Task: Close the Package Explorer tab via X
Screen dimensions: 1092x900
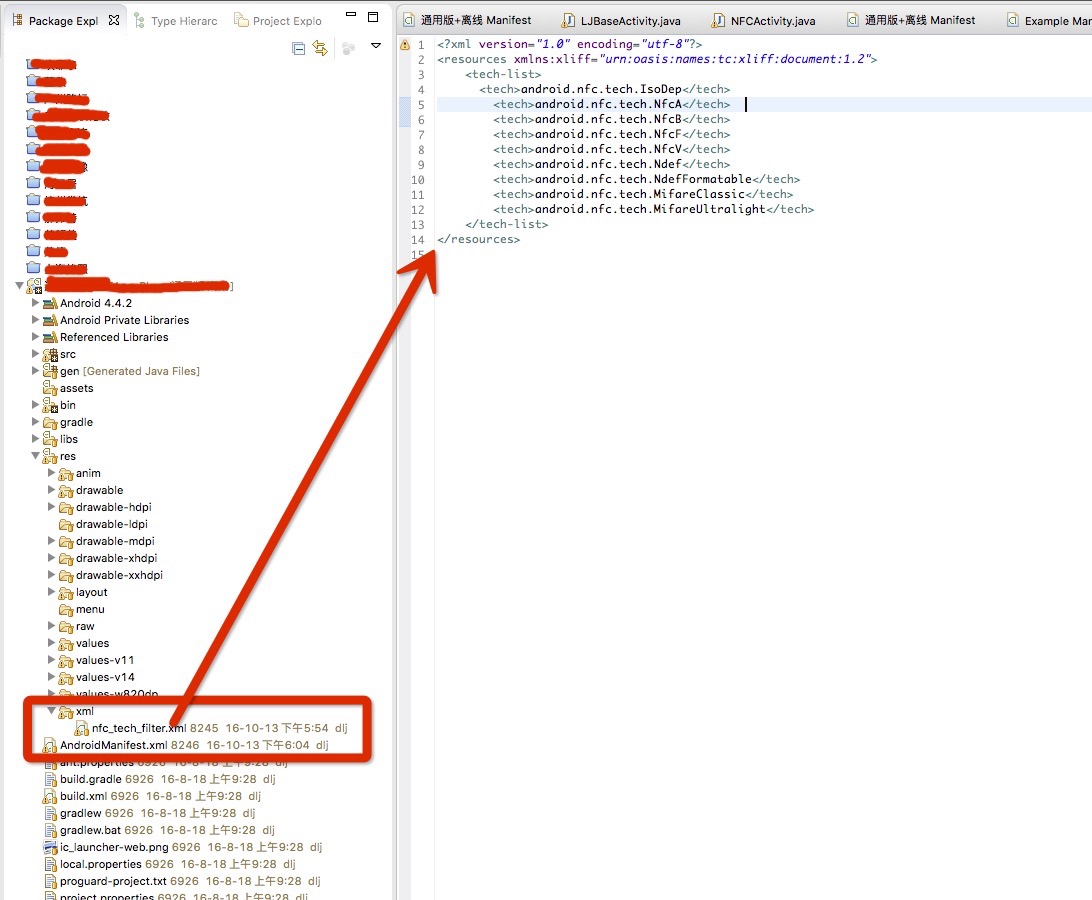Action: [113, 20]
